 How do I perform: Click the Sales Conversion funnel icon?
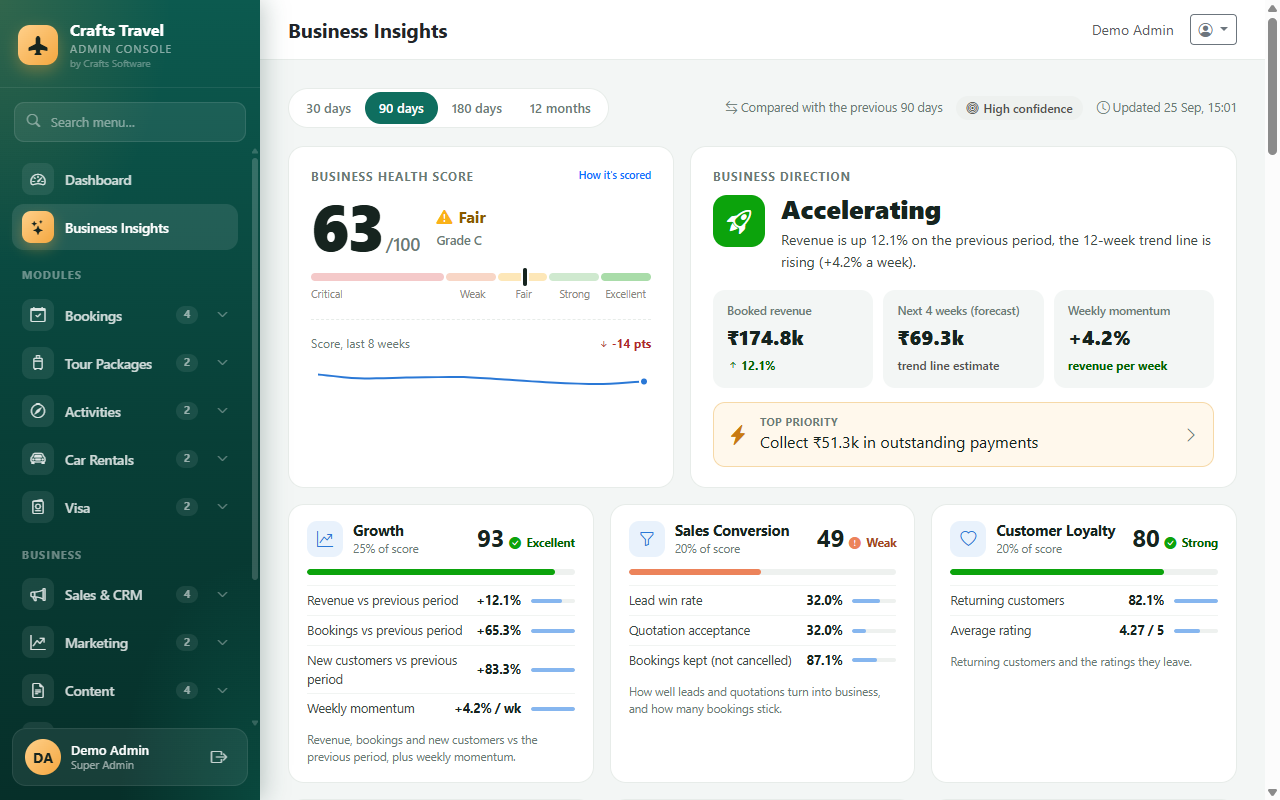[x=647, y=539]
